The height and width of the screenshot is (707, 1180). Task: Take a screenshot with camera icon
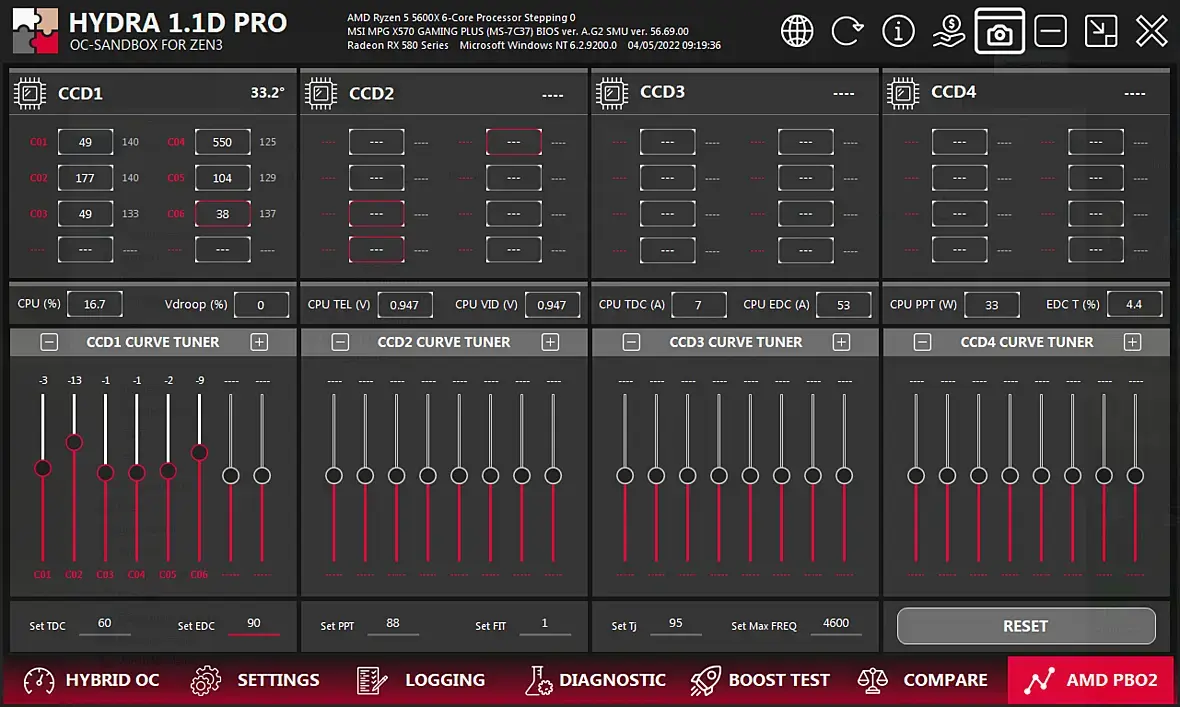pos(999,32)
